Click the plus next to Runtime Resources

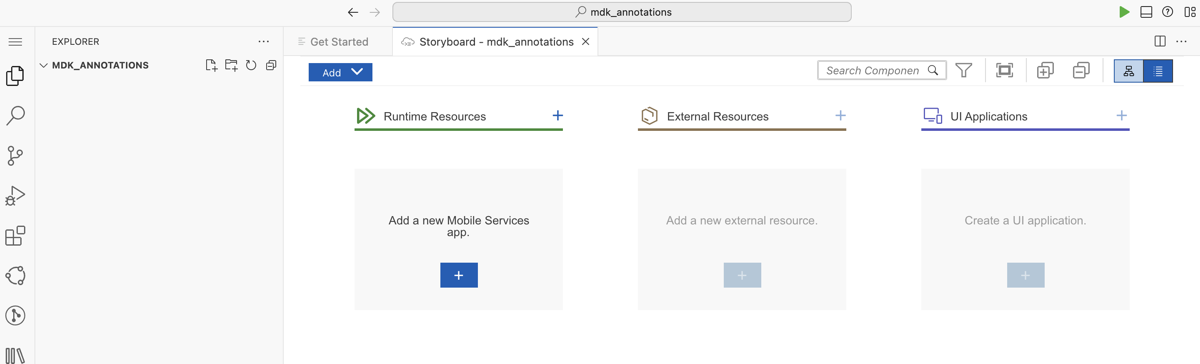point(558,116)
